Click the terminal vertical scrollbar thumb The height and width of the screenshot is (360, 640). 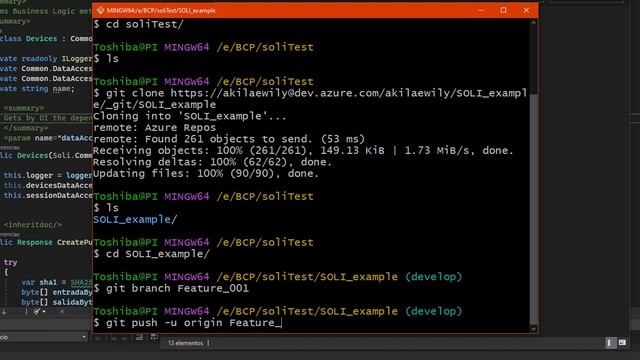533,208
